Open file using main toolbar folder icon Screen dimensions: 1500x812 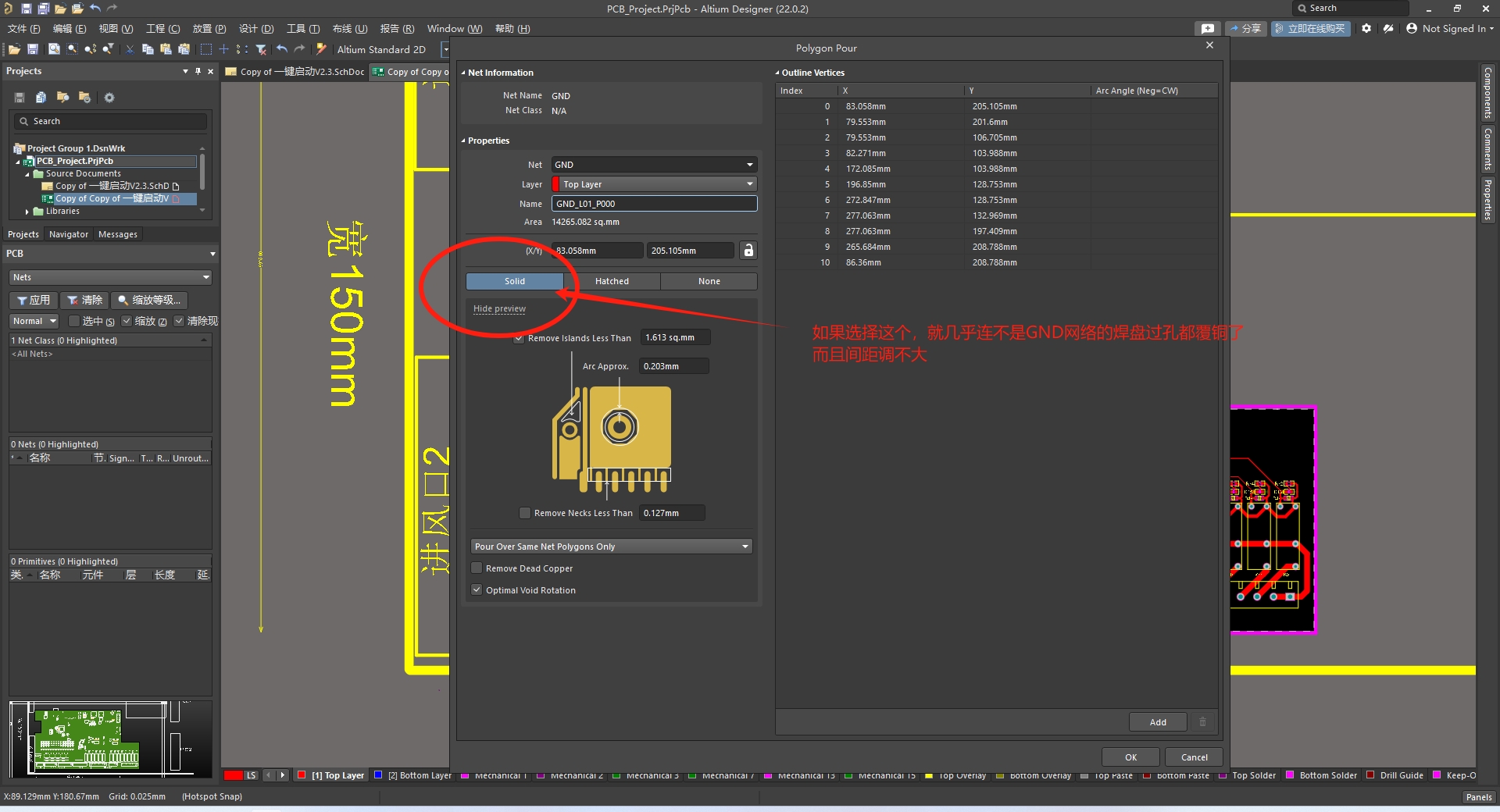[x=14, y=49]
